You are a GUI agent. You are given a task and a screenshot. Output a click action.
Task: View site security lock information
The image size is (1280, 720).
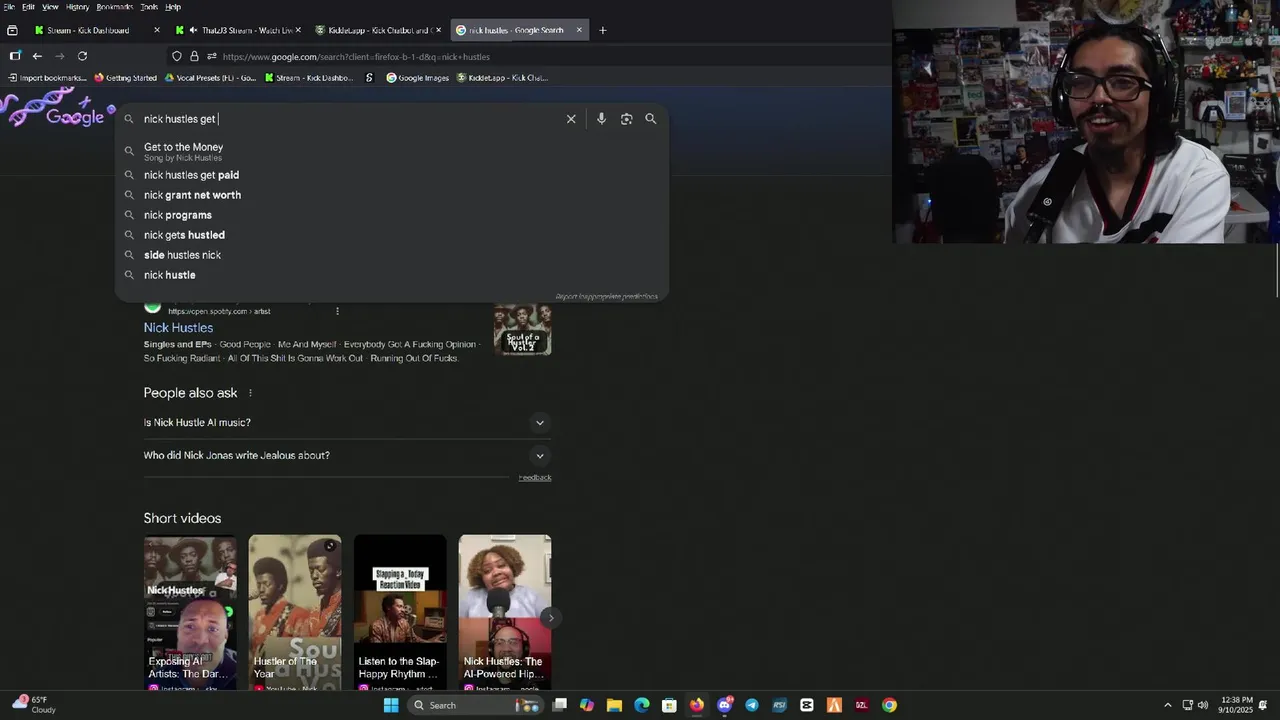194,56
